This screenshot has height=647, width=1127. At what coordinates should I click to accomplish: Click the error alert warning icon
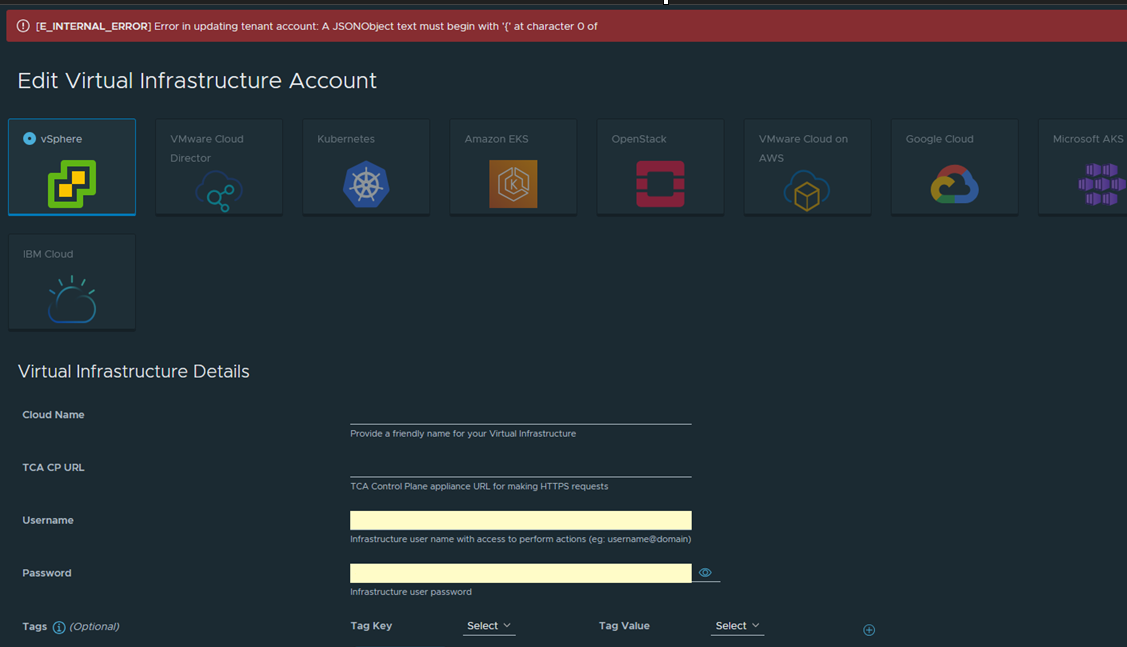point(23,26)
